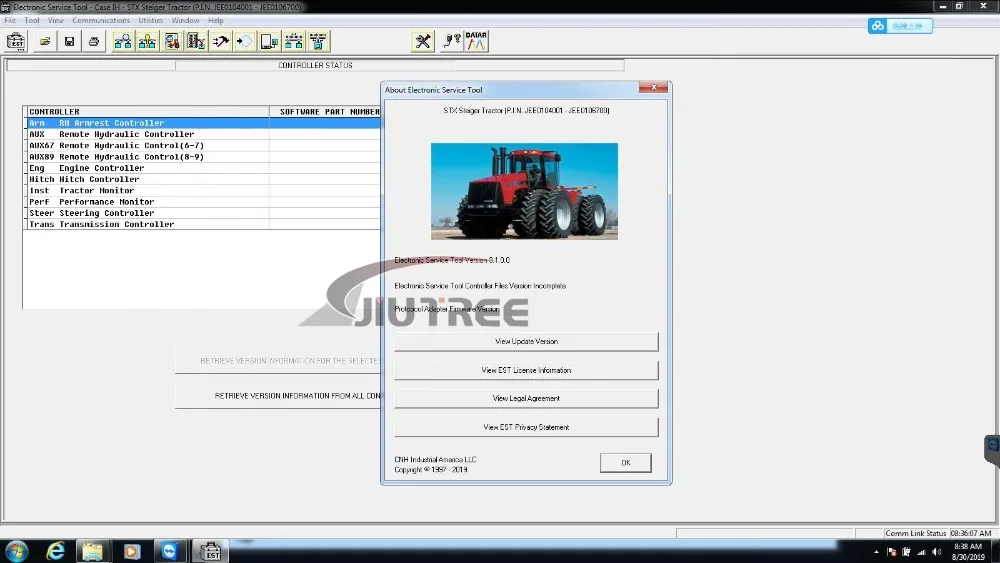
Task: Click the CONTROLLER STATUS heading
Action: (315, 65)
